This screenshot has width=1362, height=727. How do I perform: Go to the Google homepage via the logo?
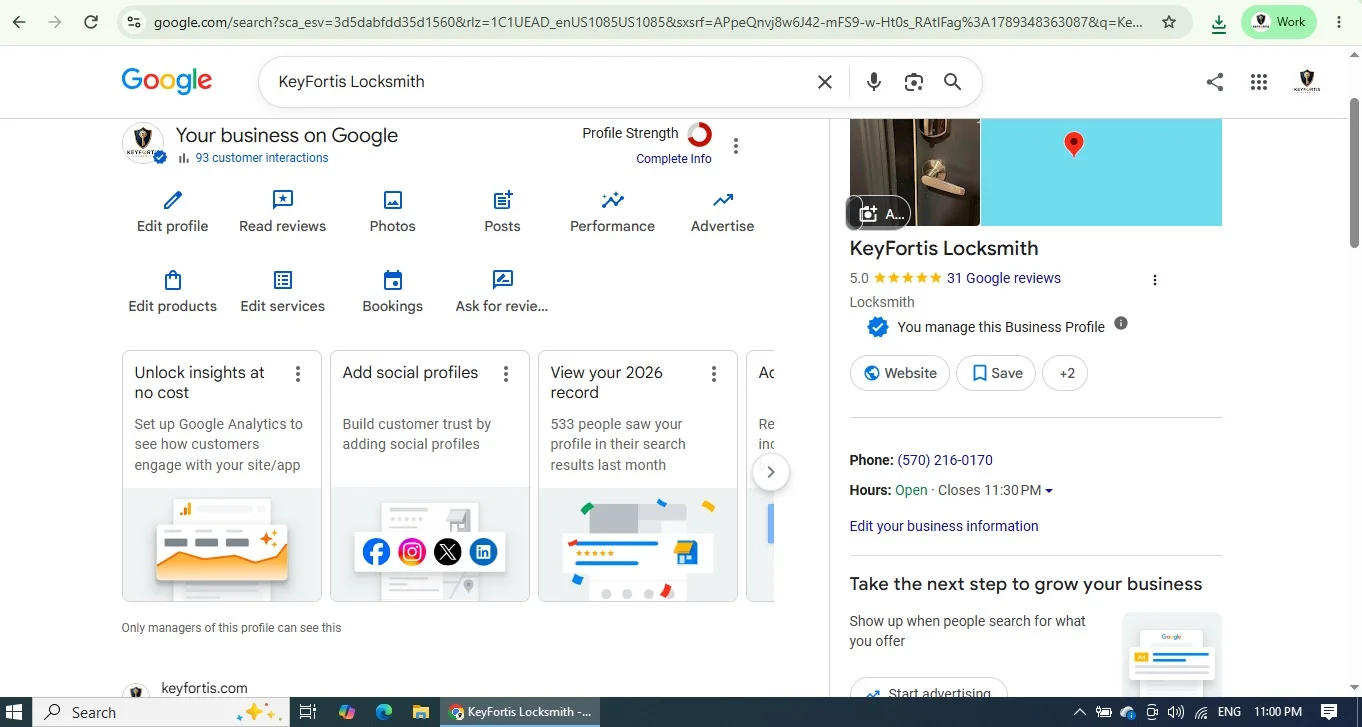pyautogui.click(x=167, y=81)
